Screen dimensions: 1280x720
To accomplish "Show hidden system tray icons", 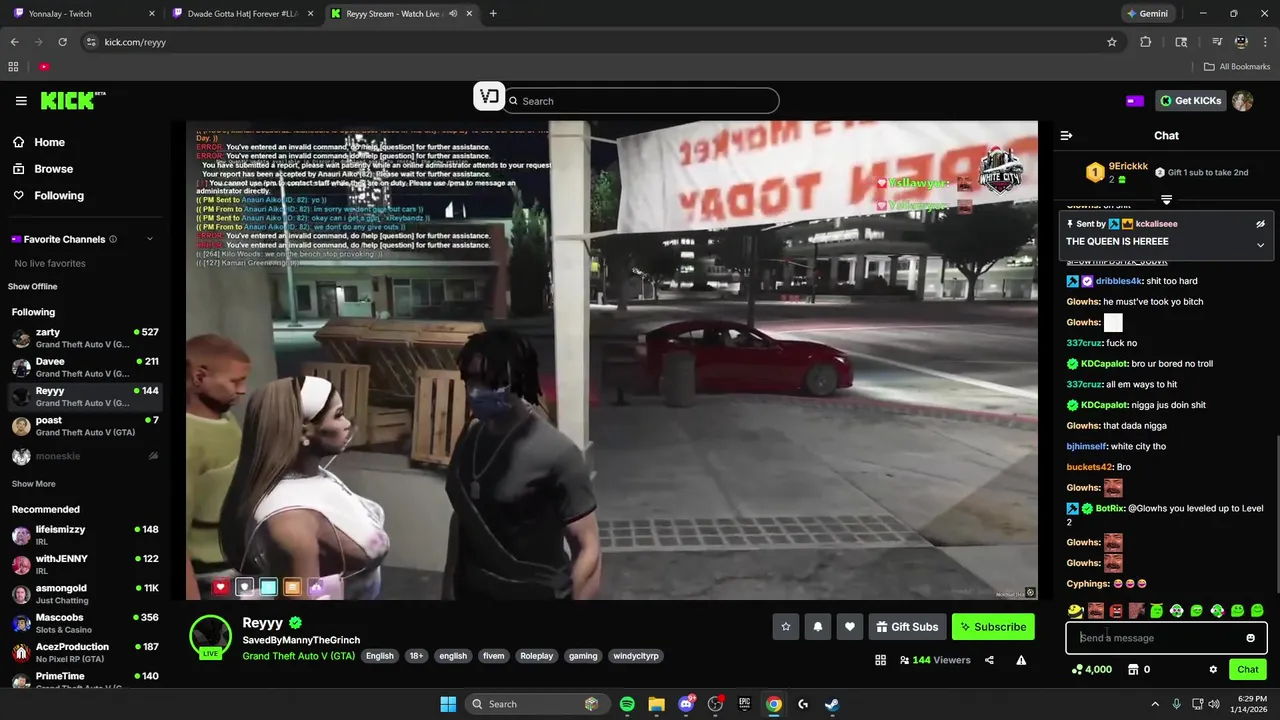I will click(1155, 704).
